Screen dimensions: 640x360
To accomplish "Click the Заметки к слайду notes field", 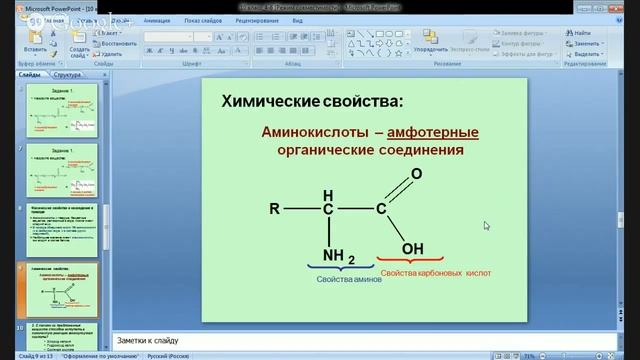I will 364,340.
